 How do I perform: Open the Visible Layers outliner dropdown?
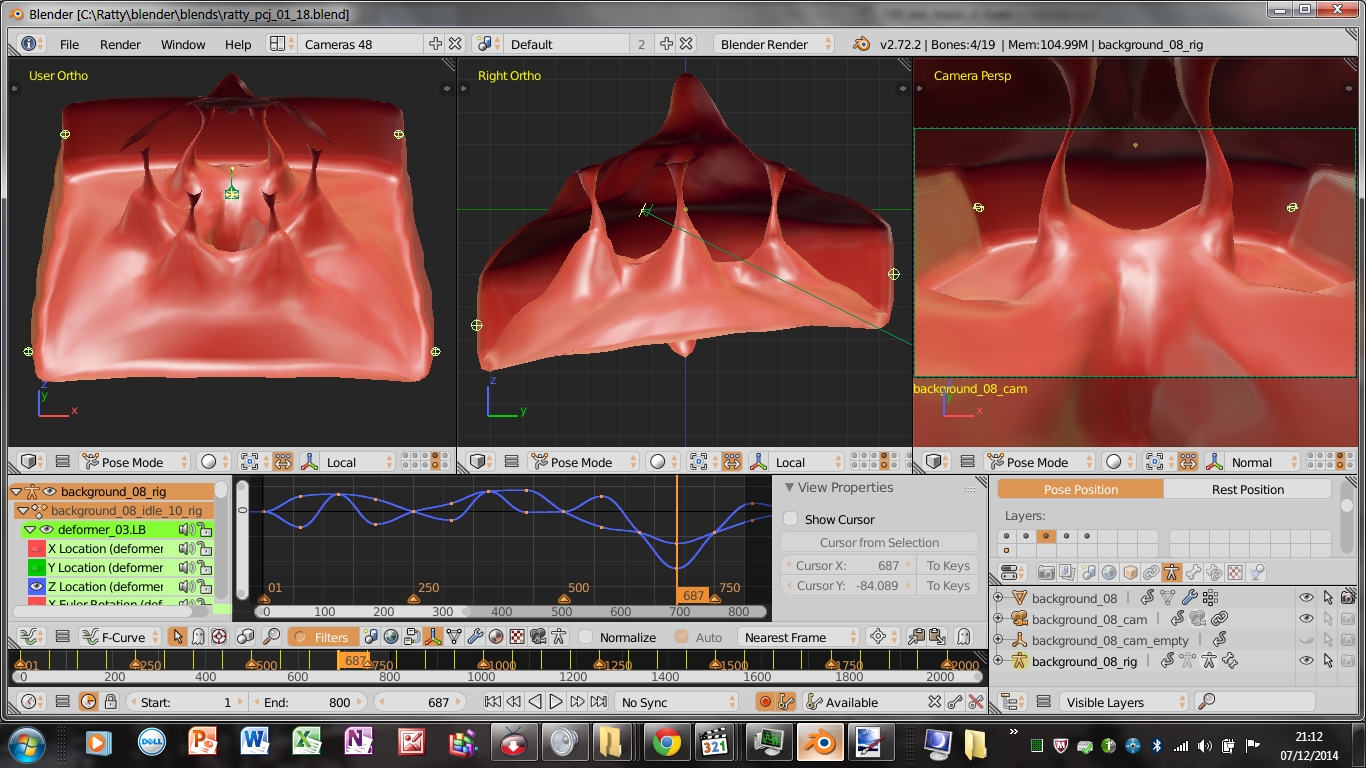coord(1125,702)
